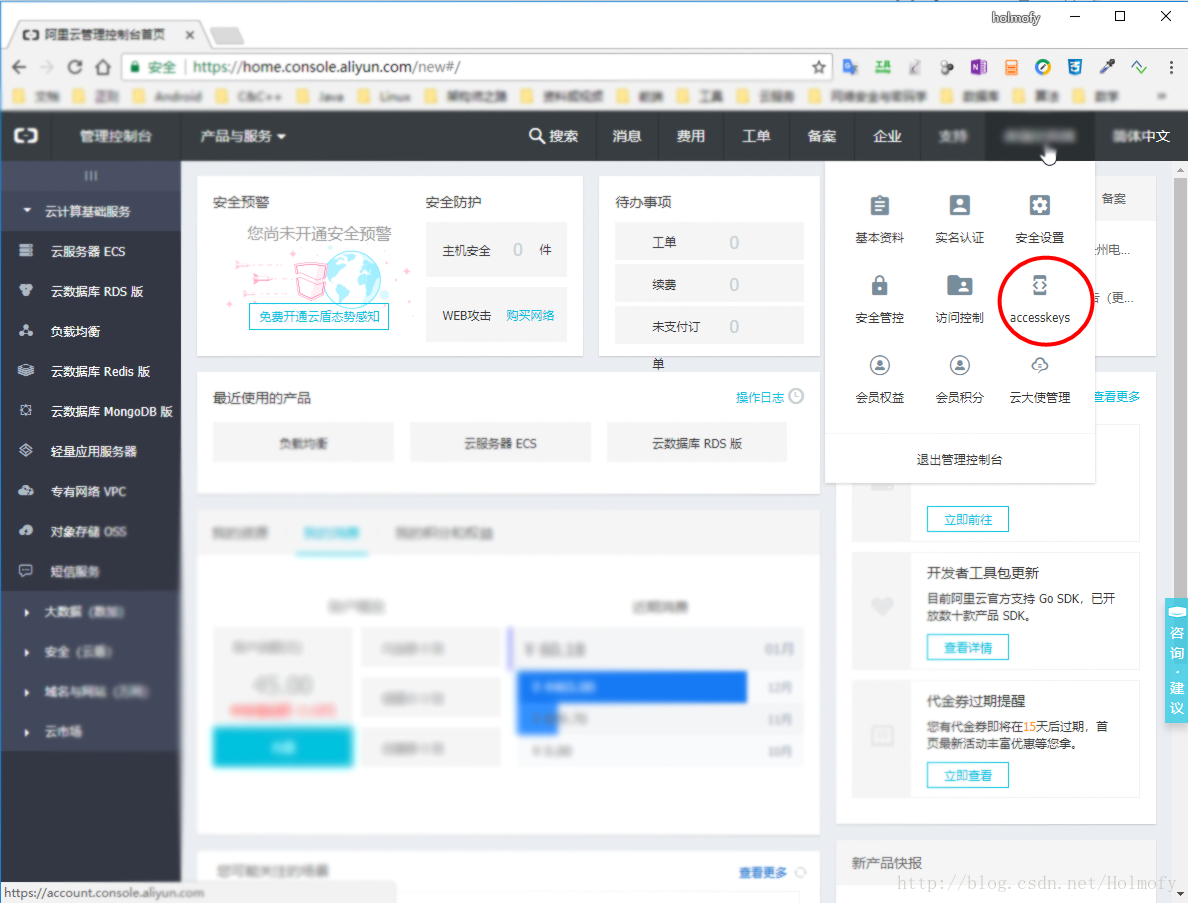This screenshot has height=903, width=1188.
Task: Open 访问控制 folder icon
Action: [959, 286]
